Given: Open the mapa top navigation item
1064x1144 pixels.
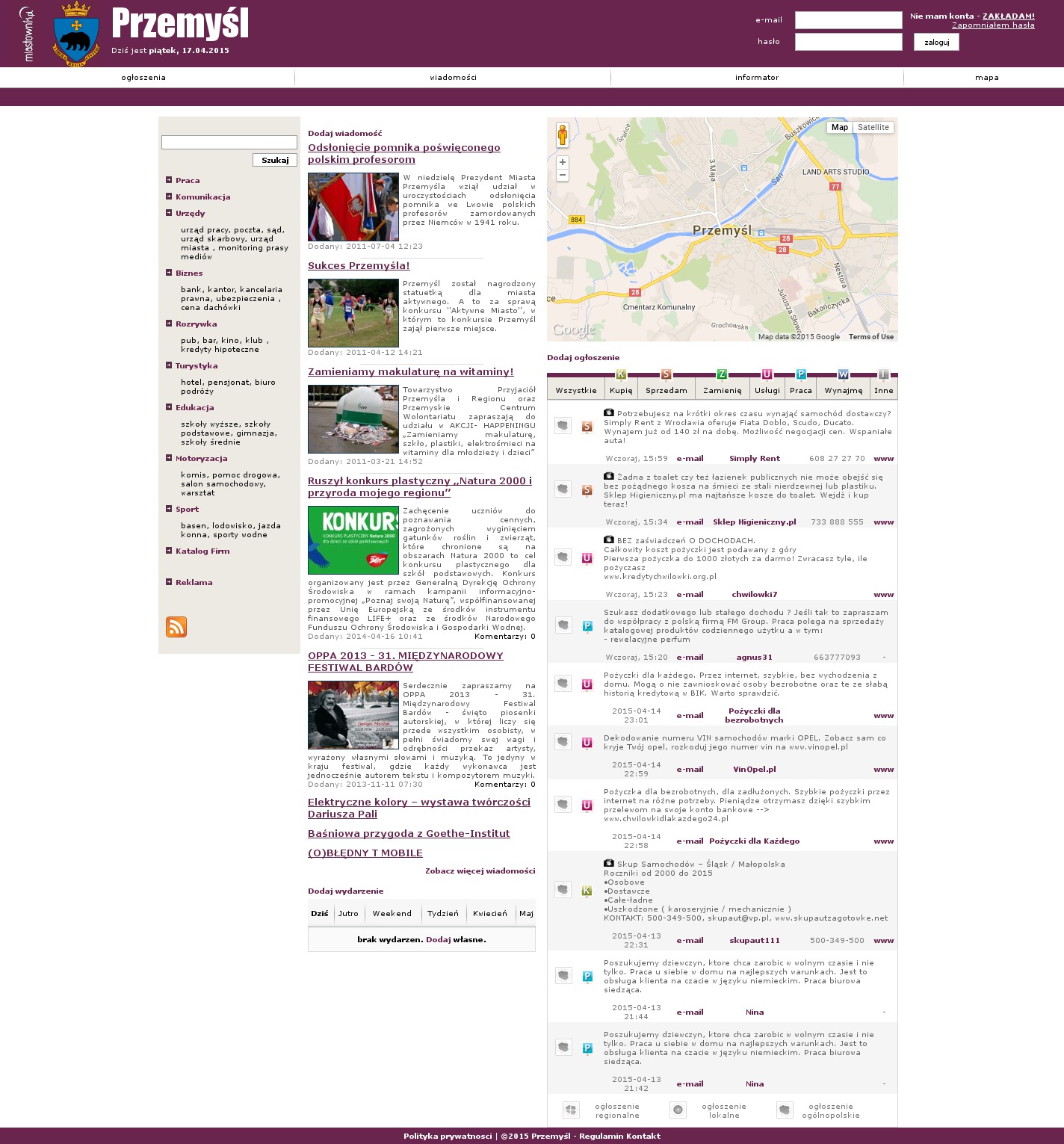Looking at the screenshot, I should click(987, 77).
